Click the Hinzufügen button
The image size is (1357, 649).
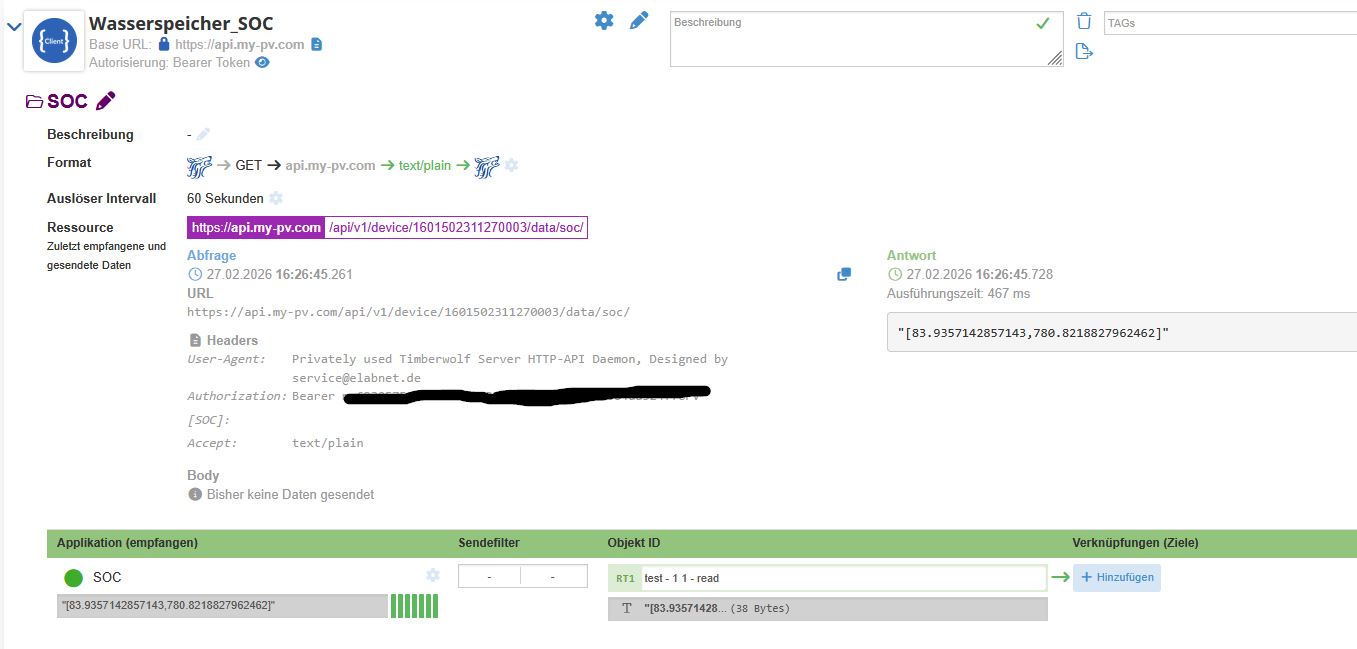coord(1117,577)
